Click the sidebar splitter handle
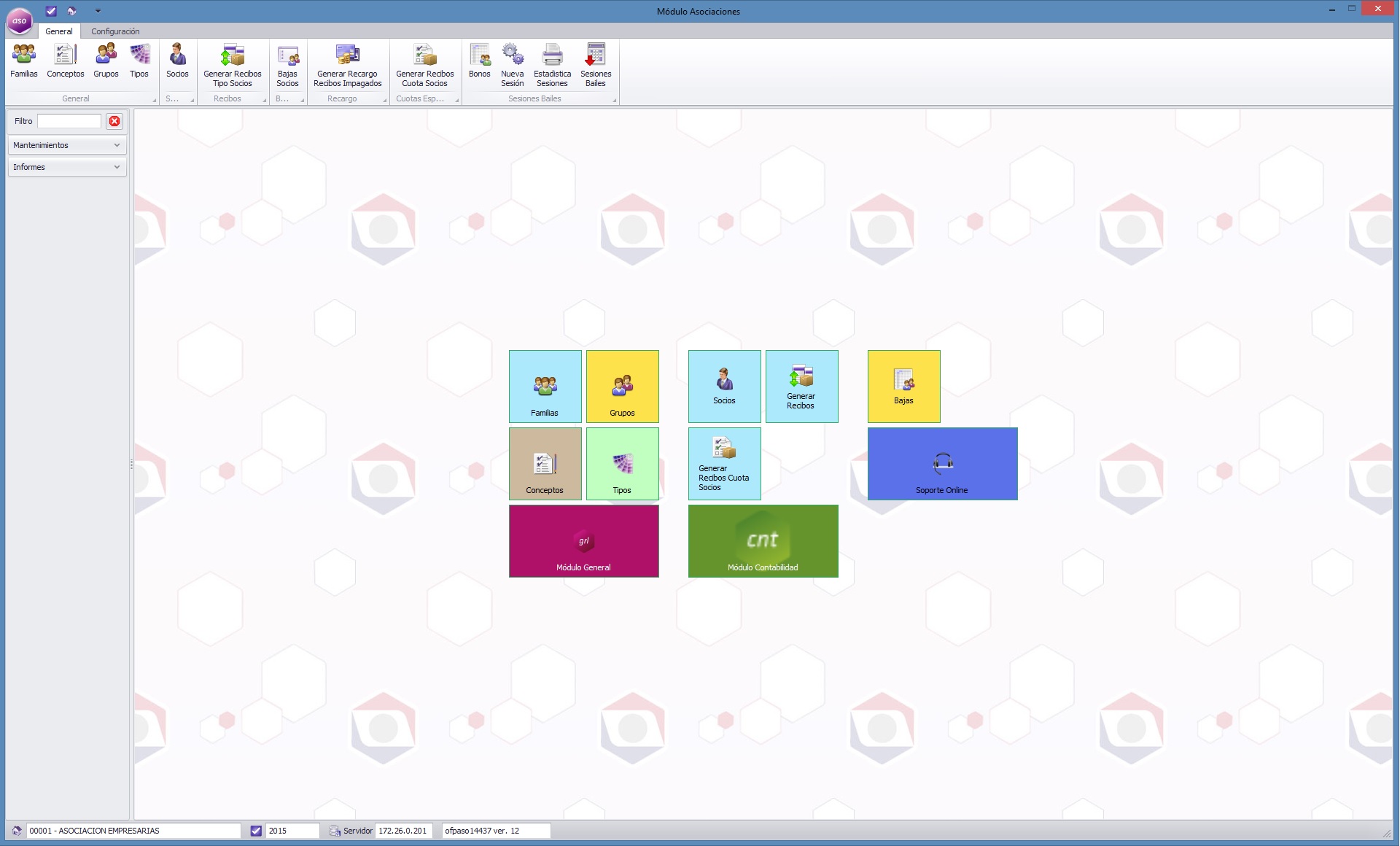The image size is (1400, 846). pos(131,464)
